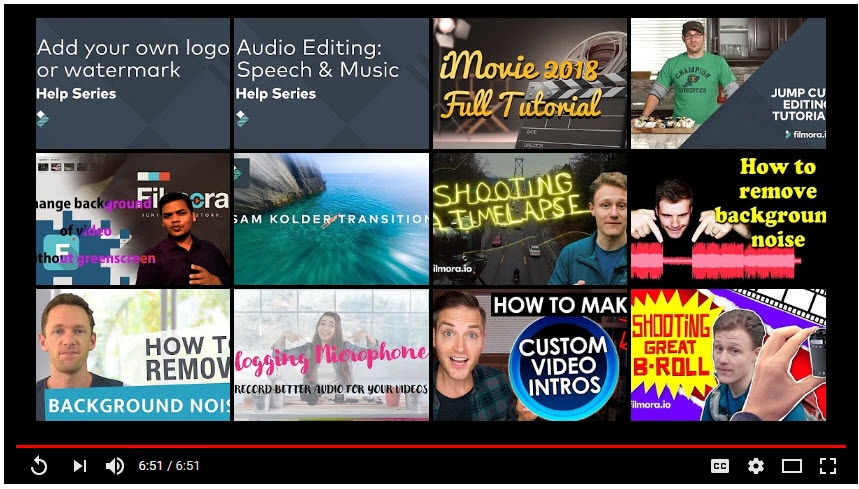The height and width of the screenshot is (489, 859).
Task: Open the settings gear menu
Action: (756, 466)
